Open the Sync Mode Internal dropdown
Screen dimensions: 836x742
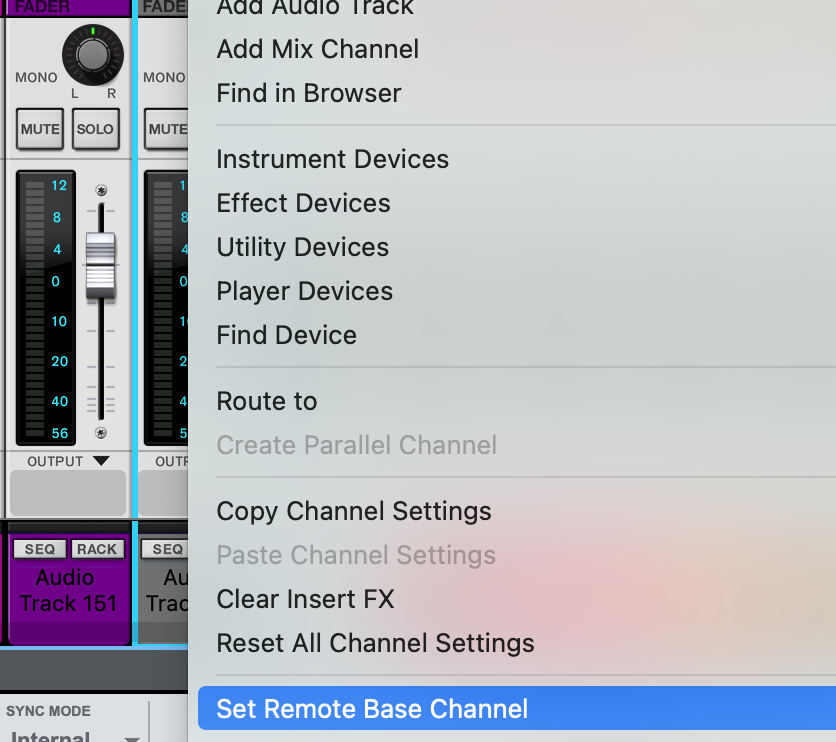coord(75,736)
